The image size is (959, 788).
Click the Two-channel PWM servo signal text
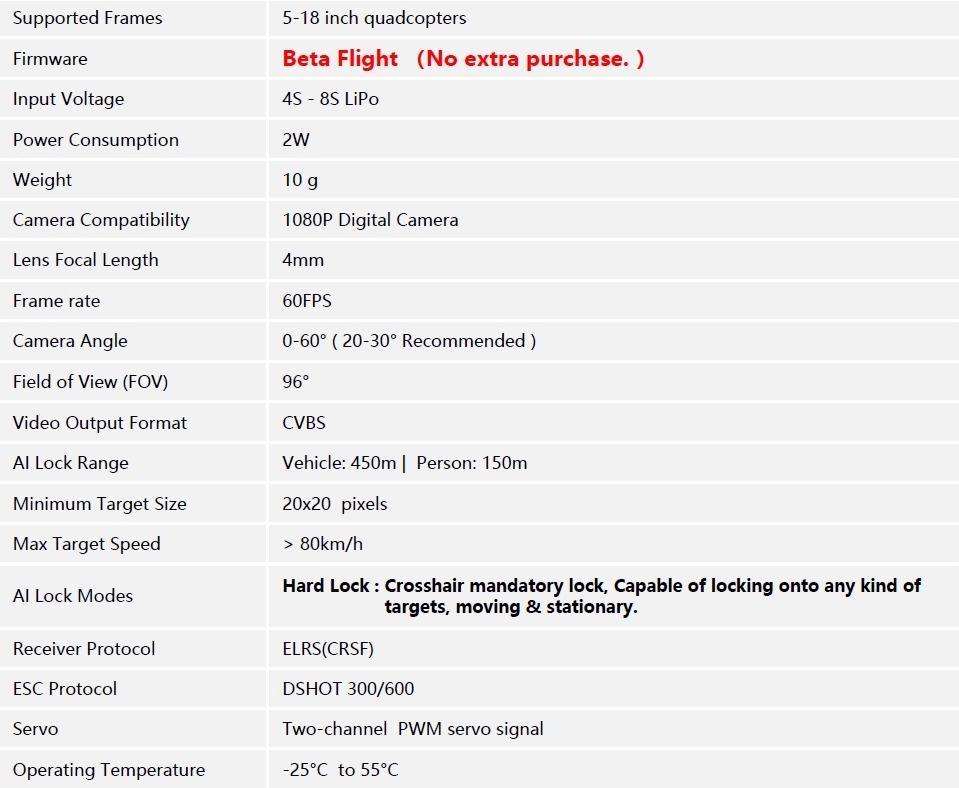[x=413, y=729]
